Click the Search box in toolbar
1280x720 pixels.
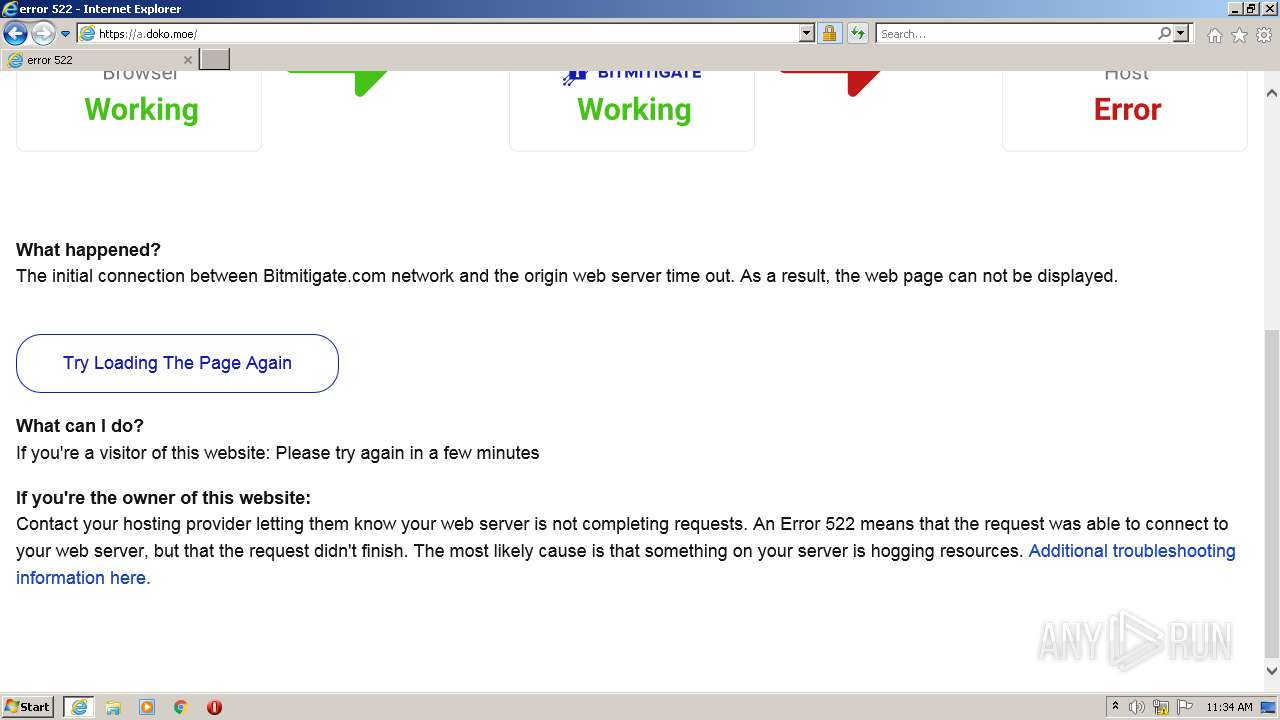pos(1016,33)
